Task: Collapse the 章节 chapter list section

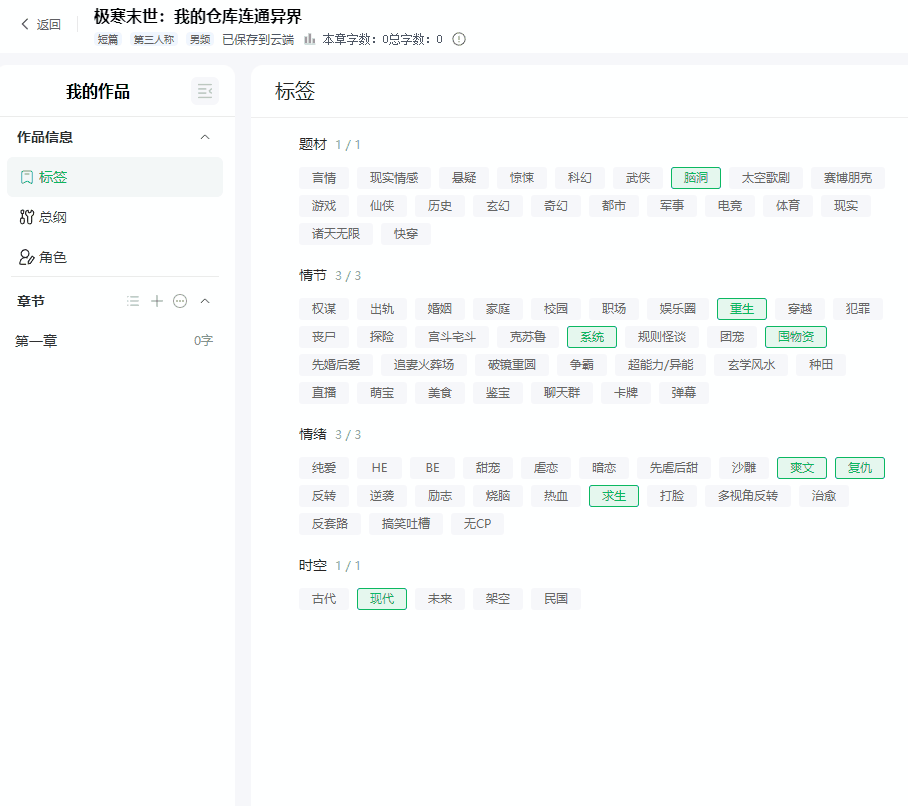Action: 205,301
